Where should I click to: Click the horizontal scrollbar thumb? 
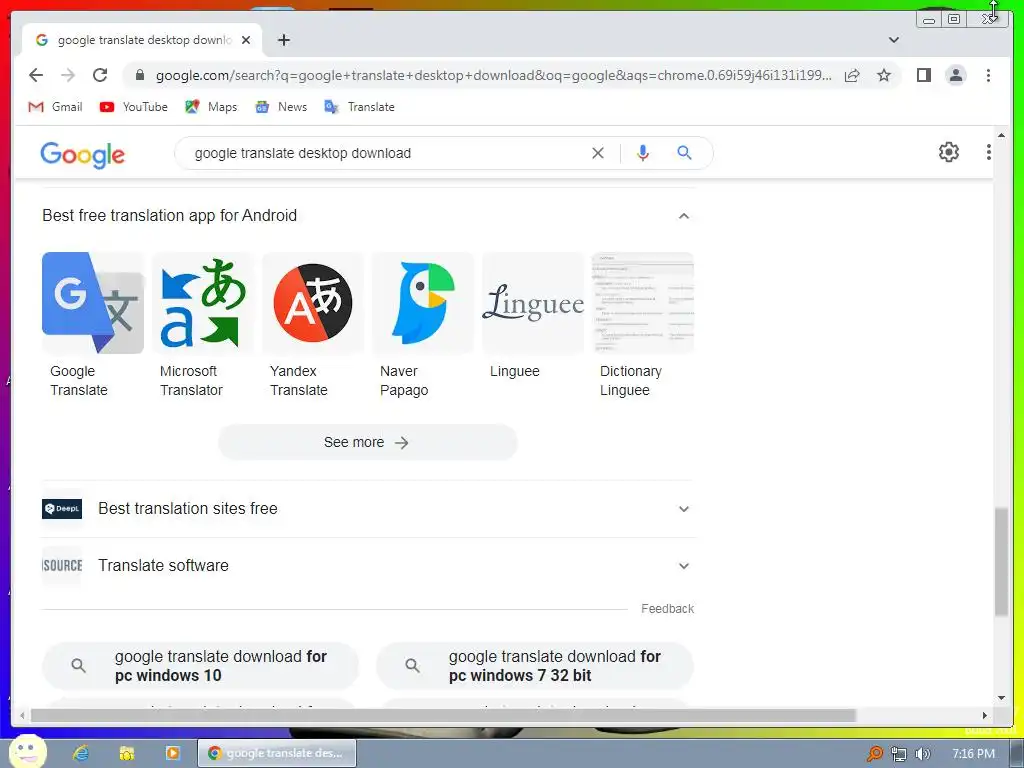click(x=443, y=716)
